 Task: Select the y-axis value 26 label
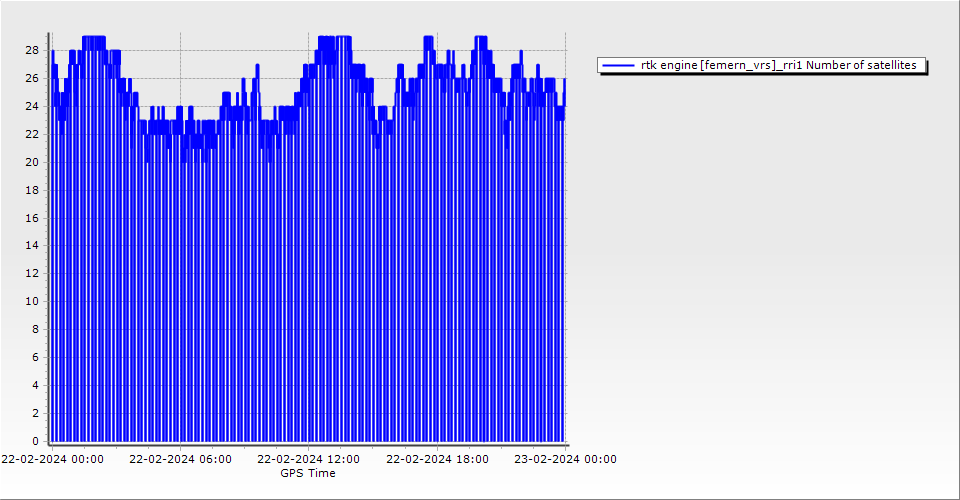[32, 78]
